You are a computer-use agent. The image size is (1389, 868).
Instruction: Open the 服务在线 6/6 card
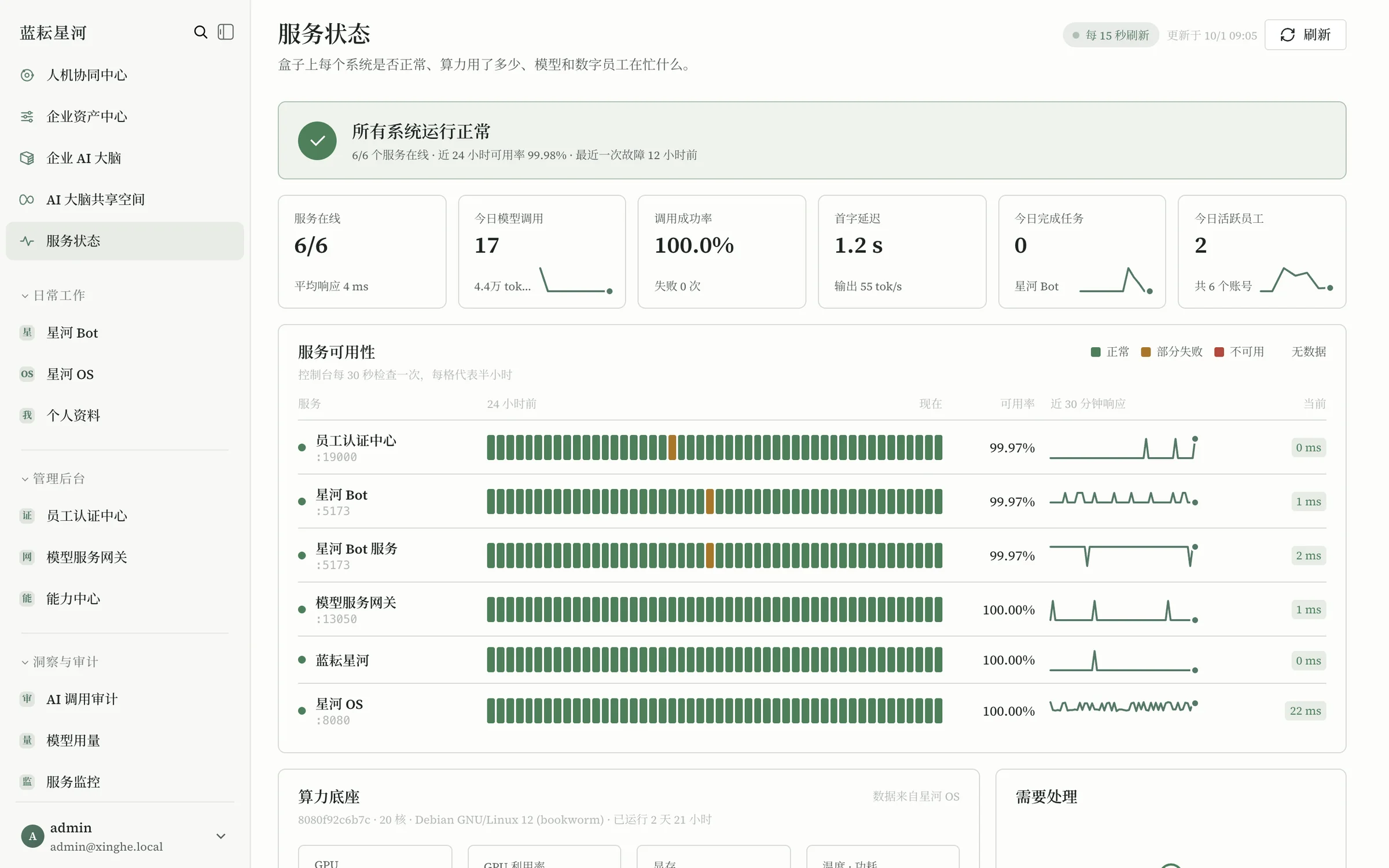pos(362,252)
